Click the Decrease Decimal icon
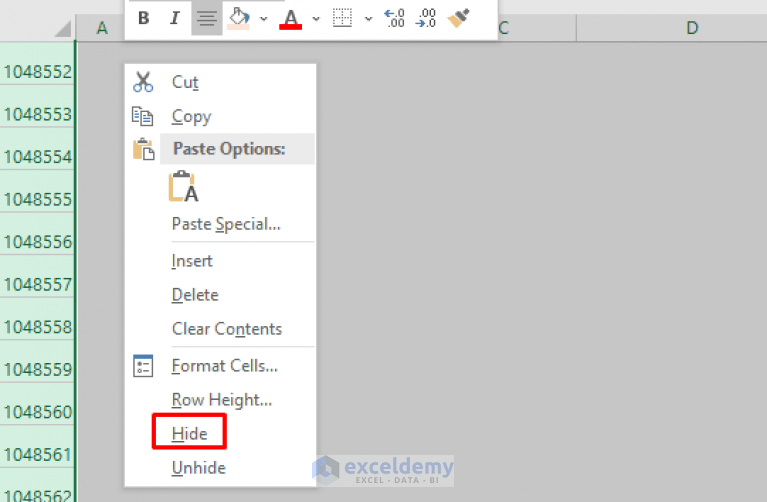 426,18
